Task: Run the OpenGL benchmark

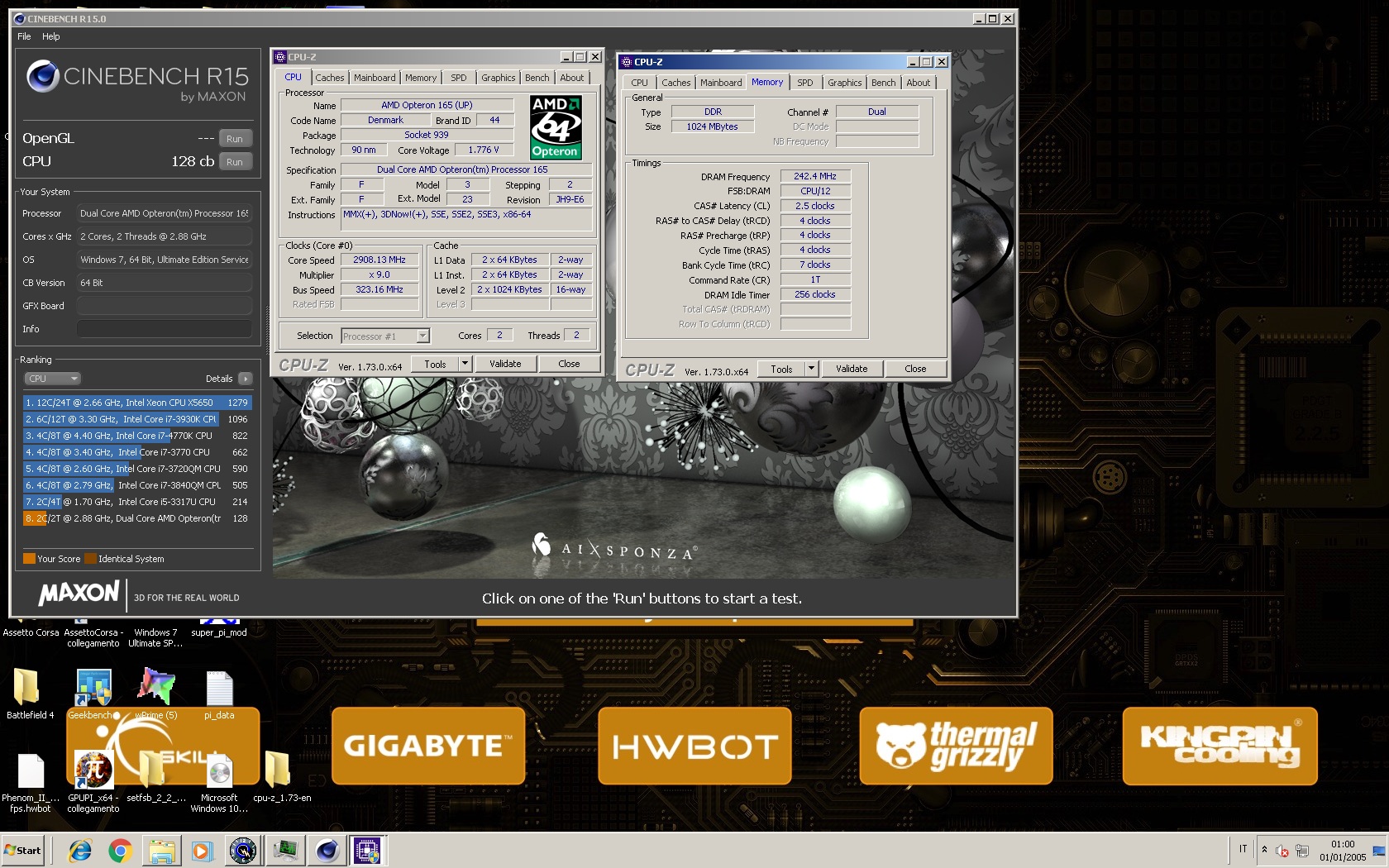Action: [235, 139]
